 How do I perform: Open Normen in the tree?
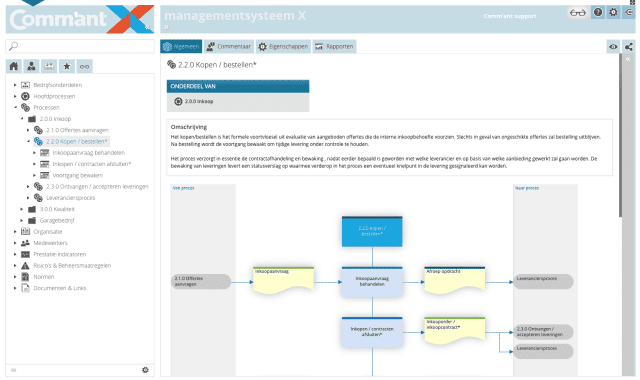[44, 277]
